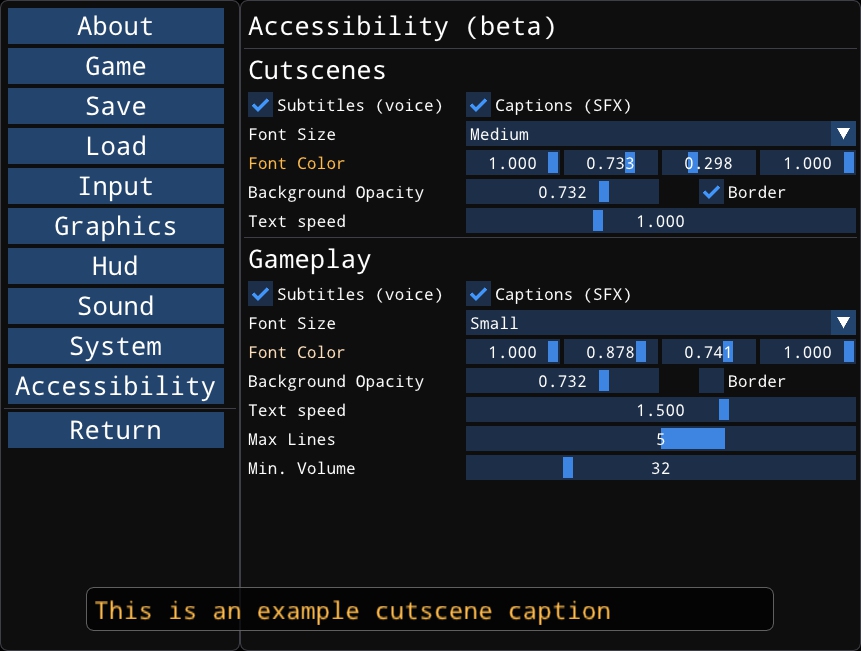The image size is (861, 651).
Task: Open the Graphics settings section
Action: pos(116,226)
